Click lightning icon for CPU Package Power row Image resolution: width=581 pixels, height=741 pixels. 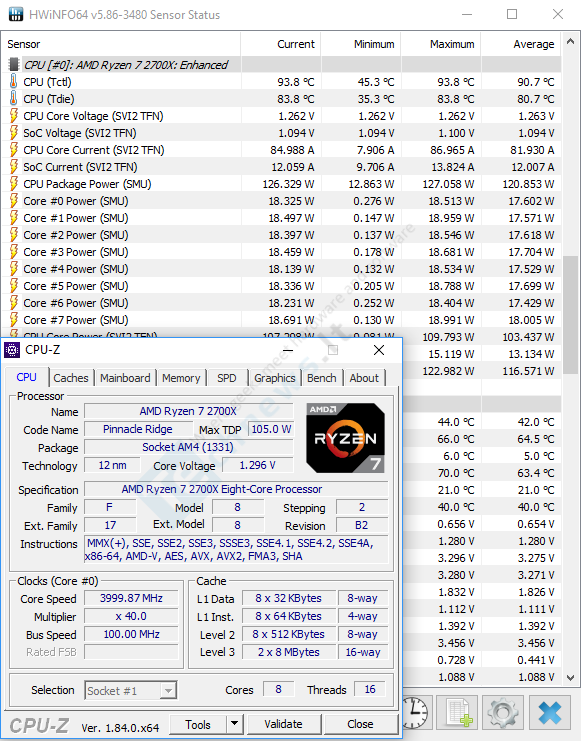[14, 183]
